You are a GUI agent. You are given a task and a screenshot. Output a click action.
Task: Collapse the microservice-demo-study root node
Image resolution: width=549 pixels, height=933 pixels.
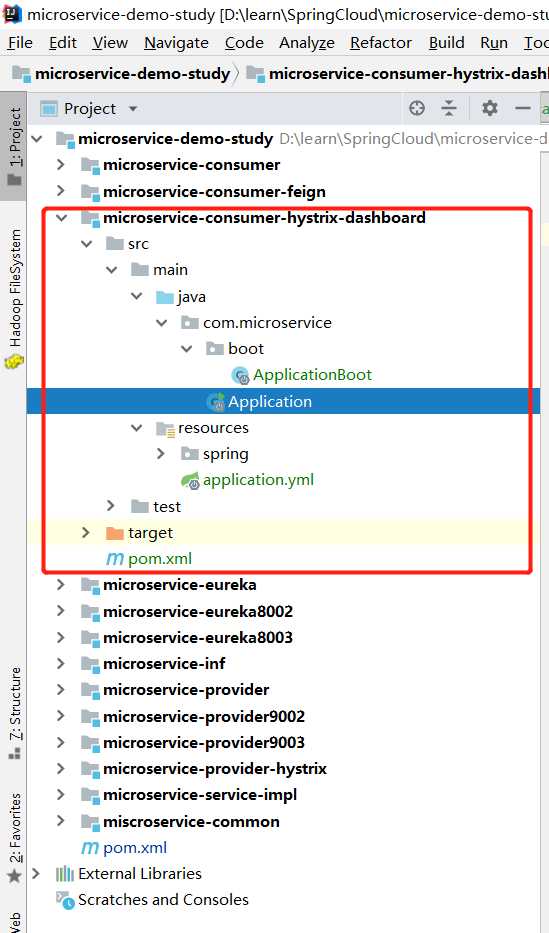37,139
